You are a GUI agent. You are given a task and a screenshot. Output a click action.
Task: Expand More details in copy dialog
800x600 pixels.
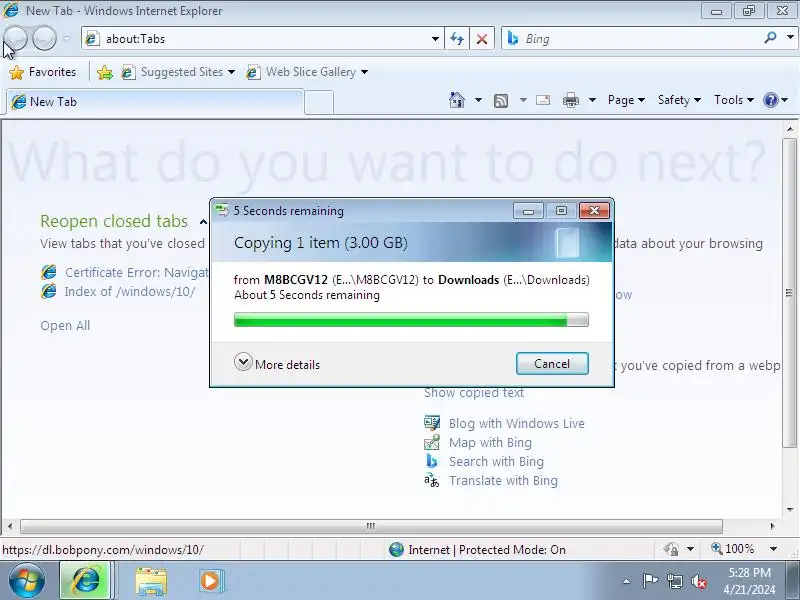(x=277, y=364)
